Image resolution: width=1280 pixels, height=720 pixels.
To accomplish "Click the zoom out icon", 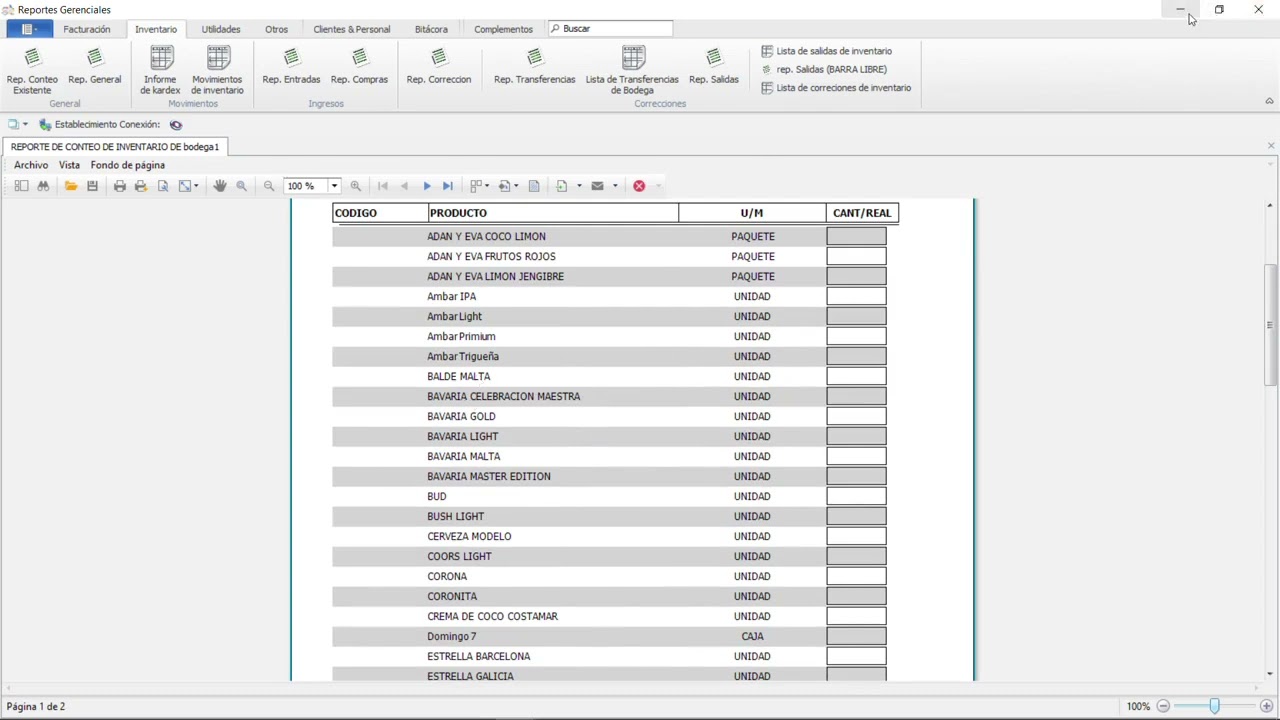I will tap(269, 186).
